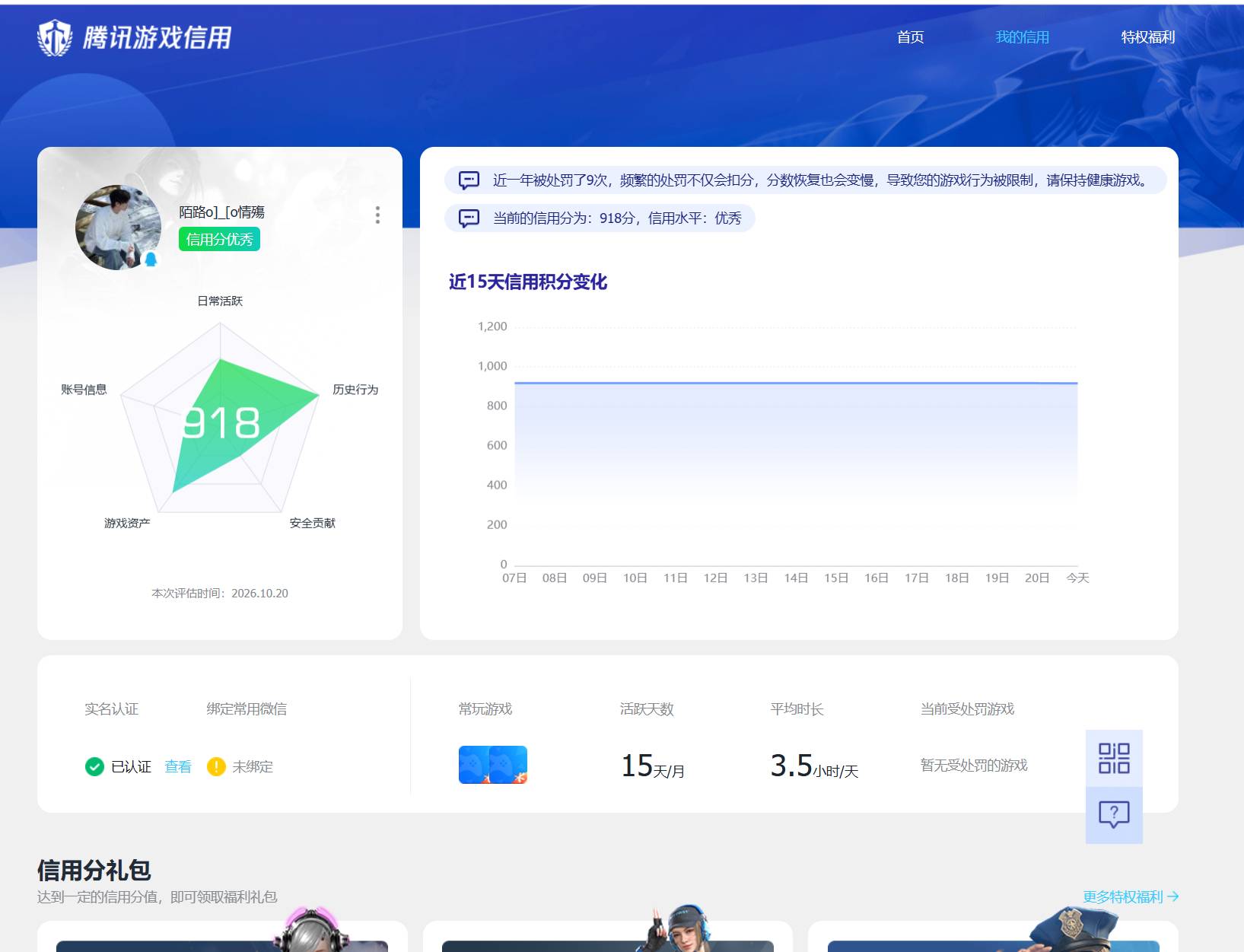
Task: Click the QQ penguin badge on avatar
Action: pos(151,259)
